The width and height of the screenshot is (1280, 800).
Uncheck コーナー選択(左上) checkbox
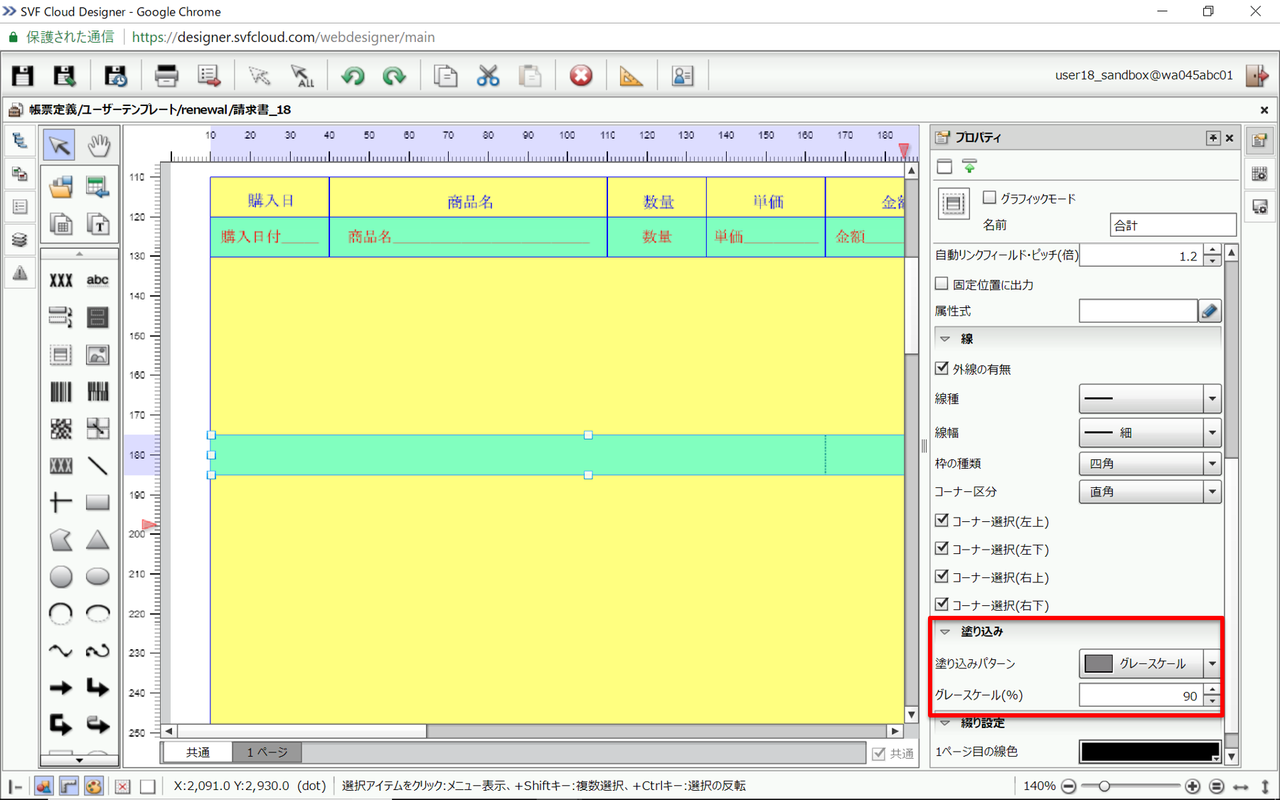[x=941, y=521]
